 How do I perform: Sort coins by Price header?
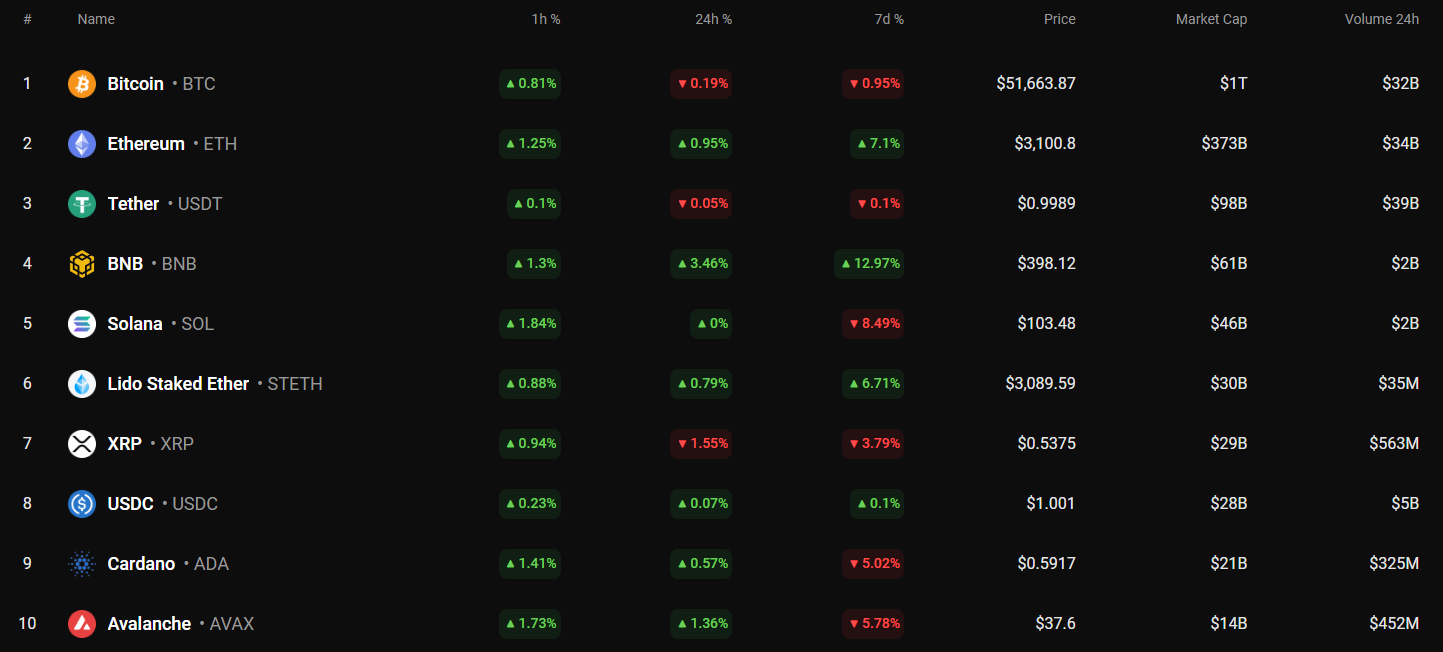tap(1059, 19)
